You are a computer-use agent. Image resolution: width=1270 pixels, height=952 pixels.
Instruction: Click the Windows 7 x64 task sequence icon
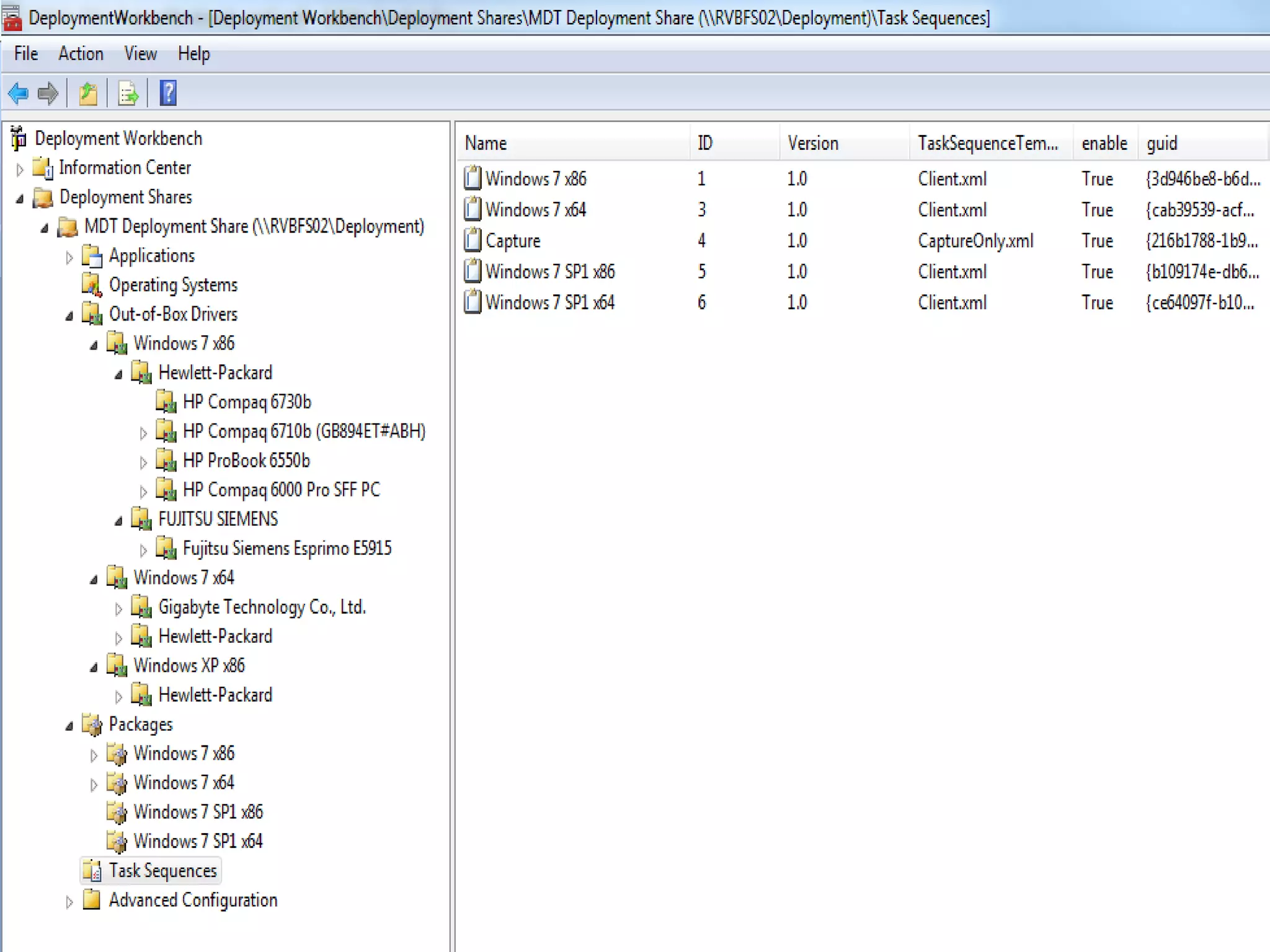pyautogui.click(x=473, y=209)
